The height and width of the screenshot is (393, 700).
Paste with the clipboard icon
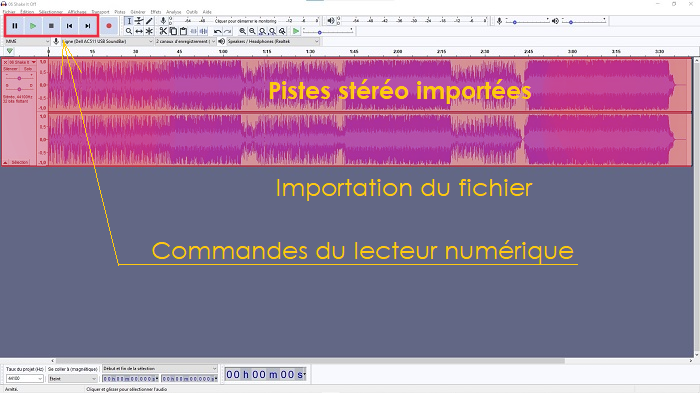pos(183,31)
